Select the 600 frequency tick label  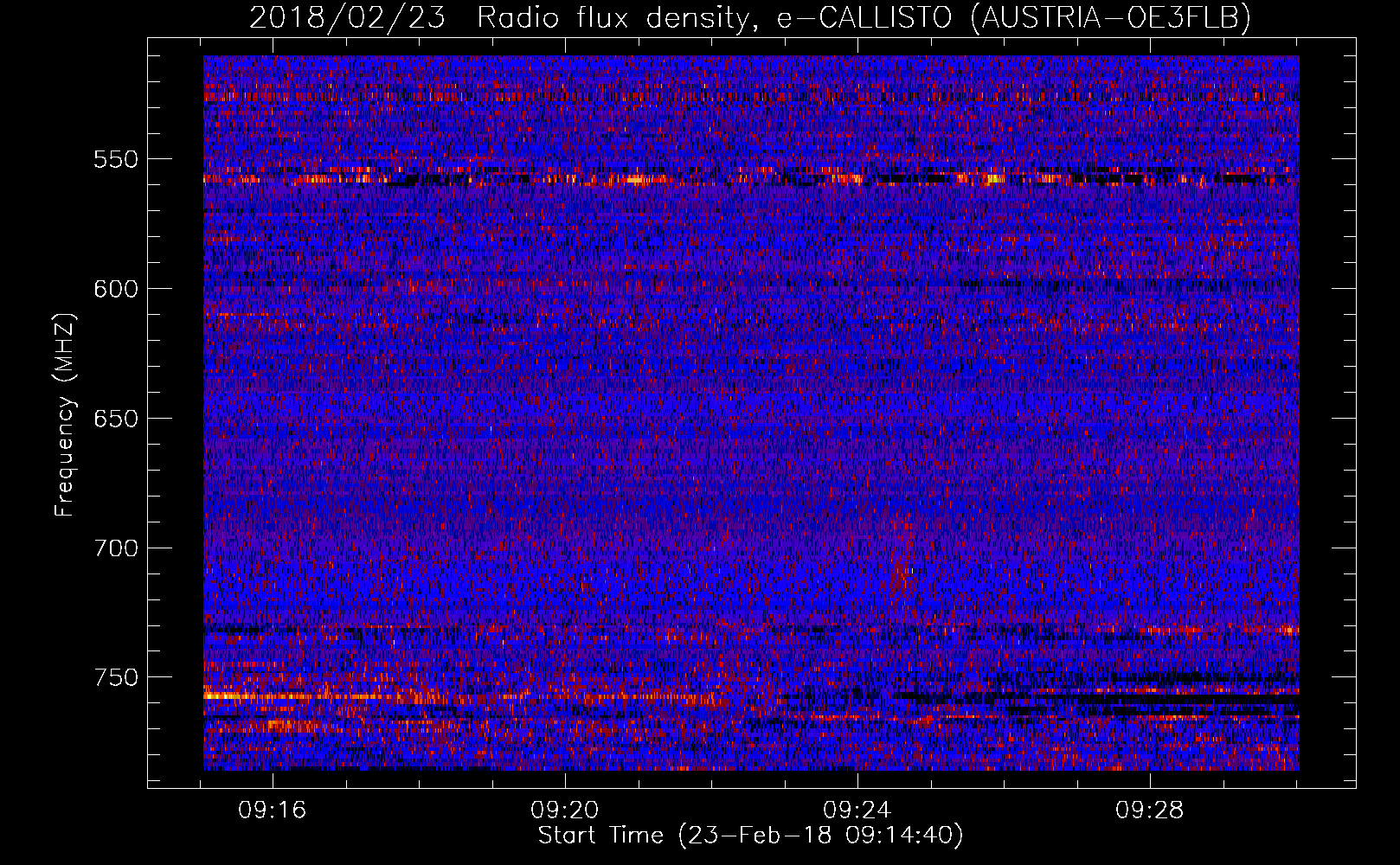pyautogui.click(x=116, y=289)
